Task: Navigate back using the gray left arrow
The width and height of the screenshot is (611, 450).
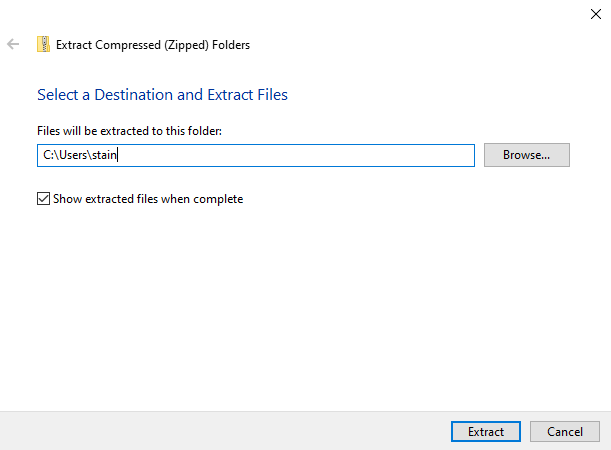Action: [x=13, y=44]
